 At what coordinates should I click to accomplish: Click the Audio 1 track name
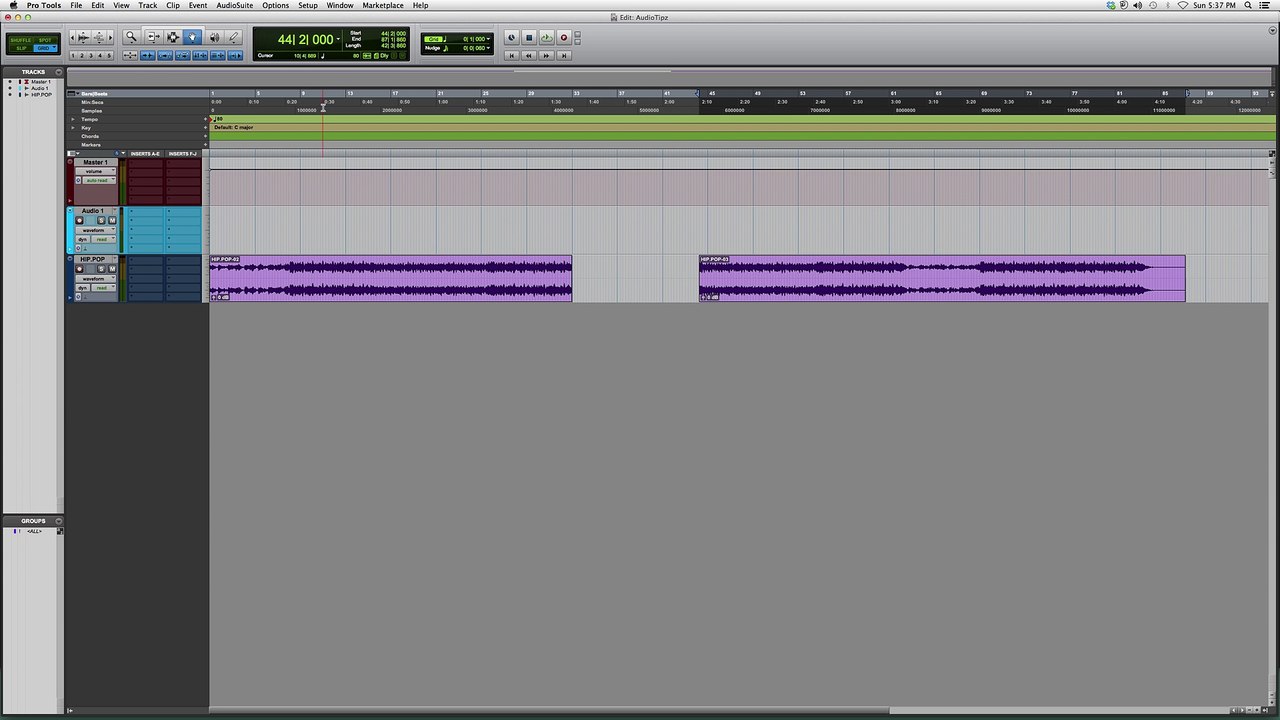(93, 211)
